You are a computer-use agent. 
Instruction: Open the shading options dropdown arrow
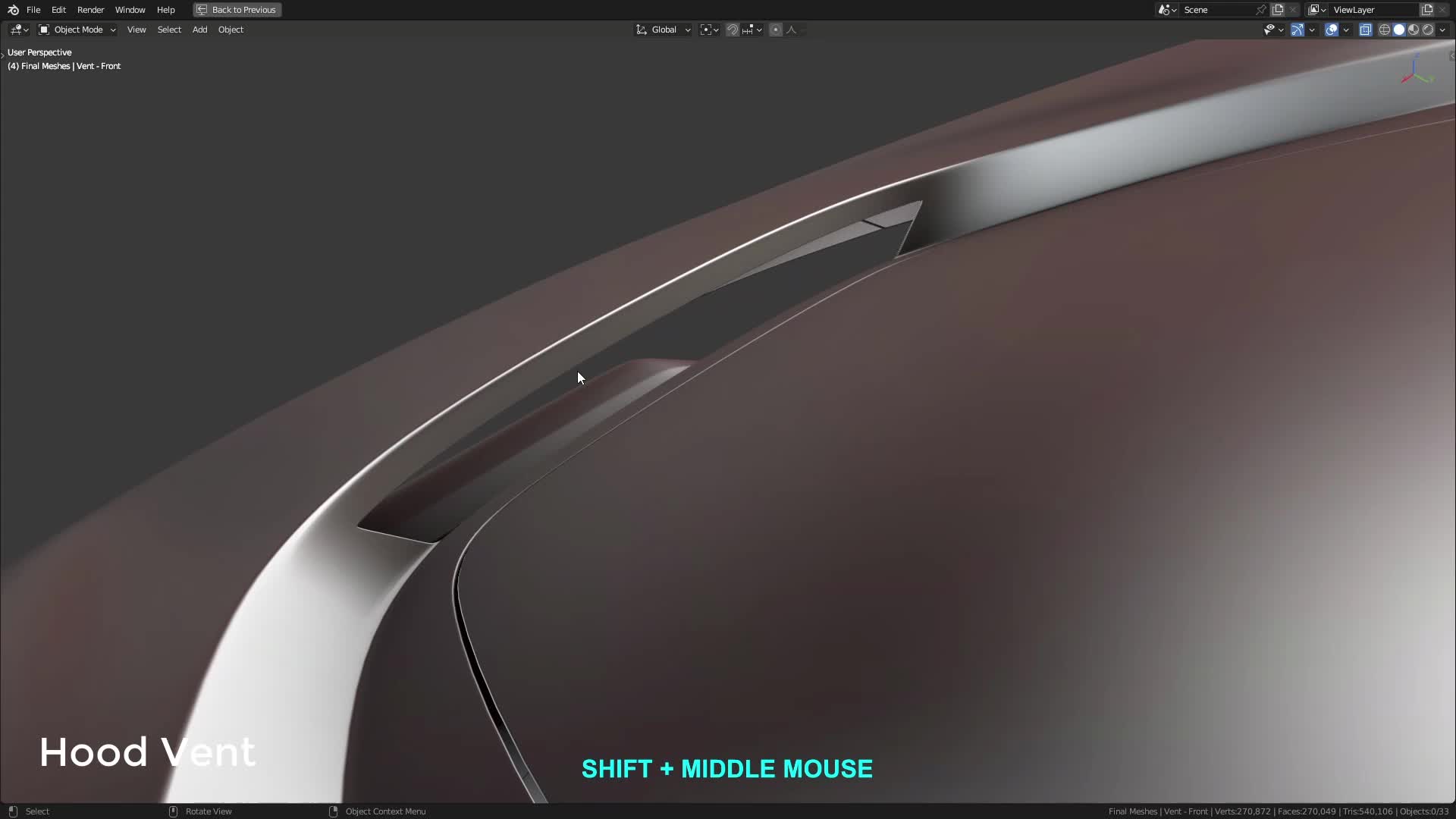point(1442,30)
